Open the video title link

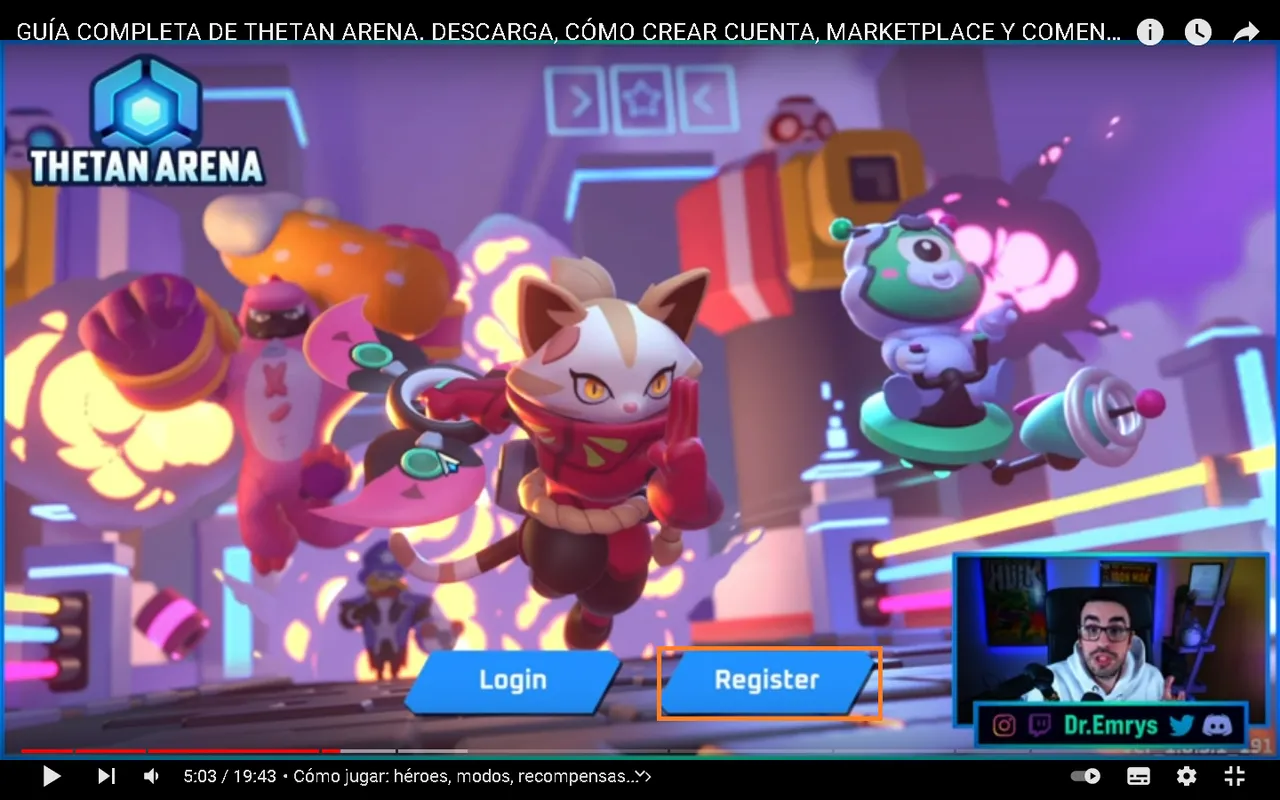568,32
